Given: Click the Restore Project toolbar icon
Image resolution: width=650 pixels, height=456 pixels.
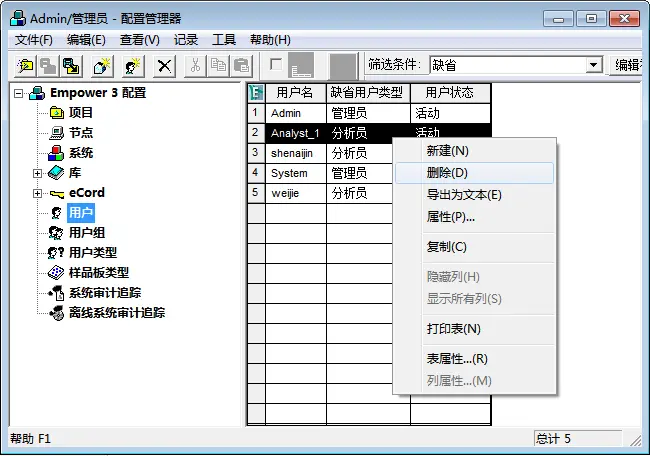Looking at the screenshot, I should point(71,65).
